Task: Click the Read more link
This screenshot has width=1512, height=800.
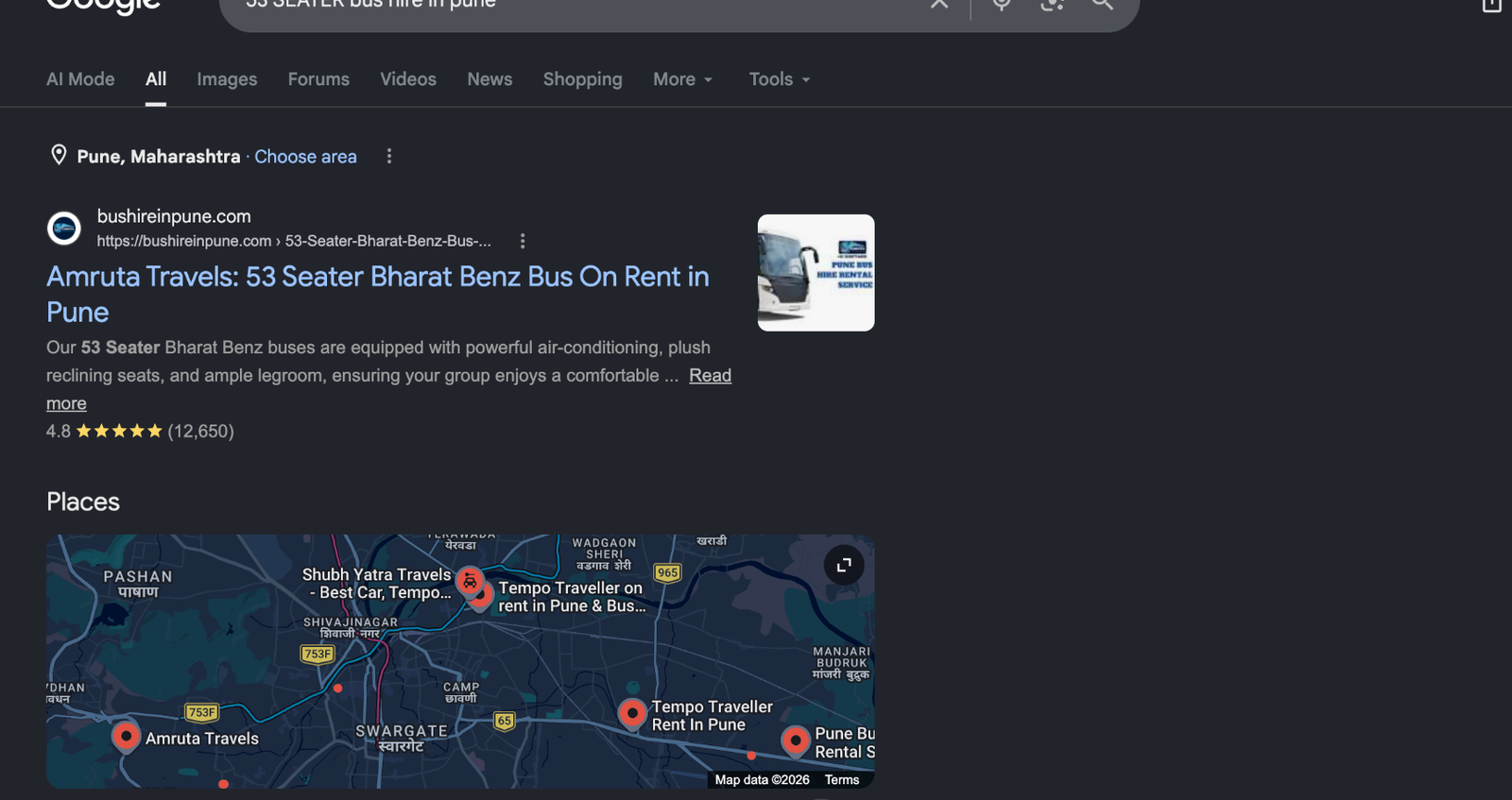Action: (710, 375)
